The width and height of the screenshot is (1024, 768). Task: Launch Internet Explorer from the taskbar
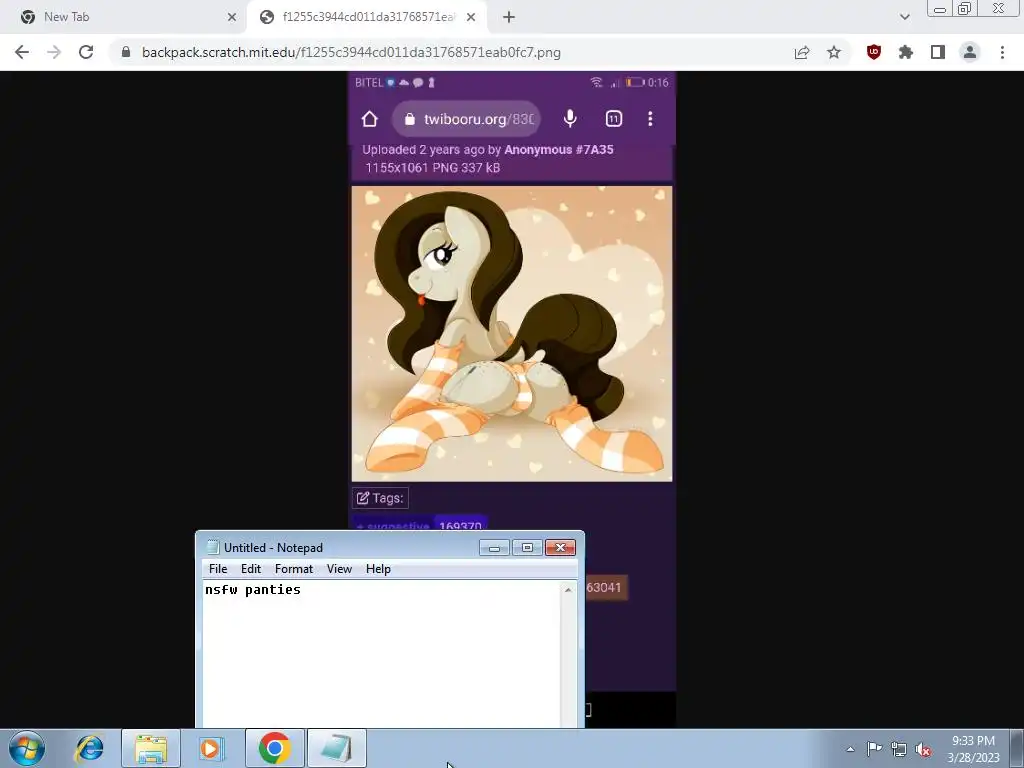(89, 748)
